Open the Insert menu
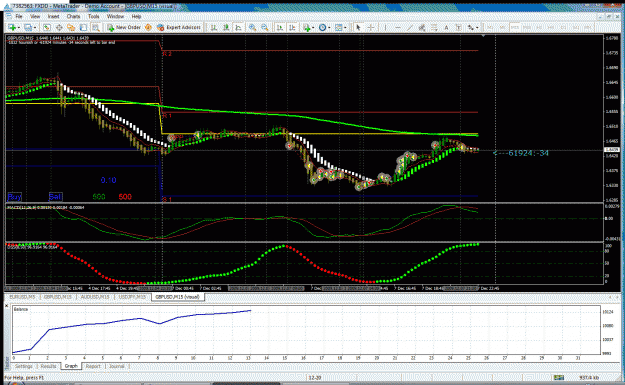This screenshot has width=625, height=385. (x=53, y=16)
